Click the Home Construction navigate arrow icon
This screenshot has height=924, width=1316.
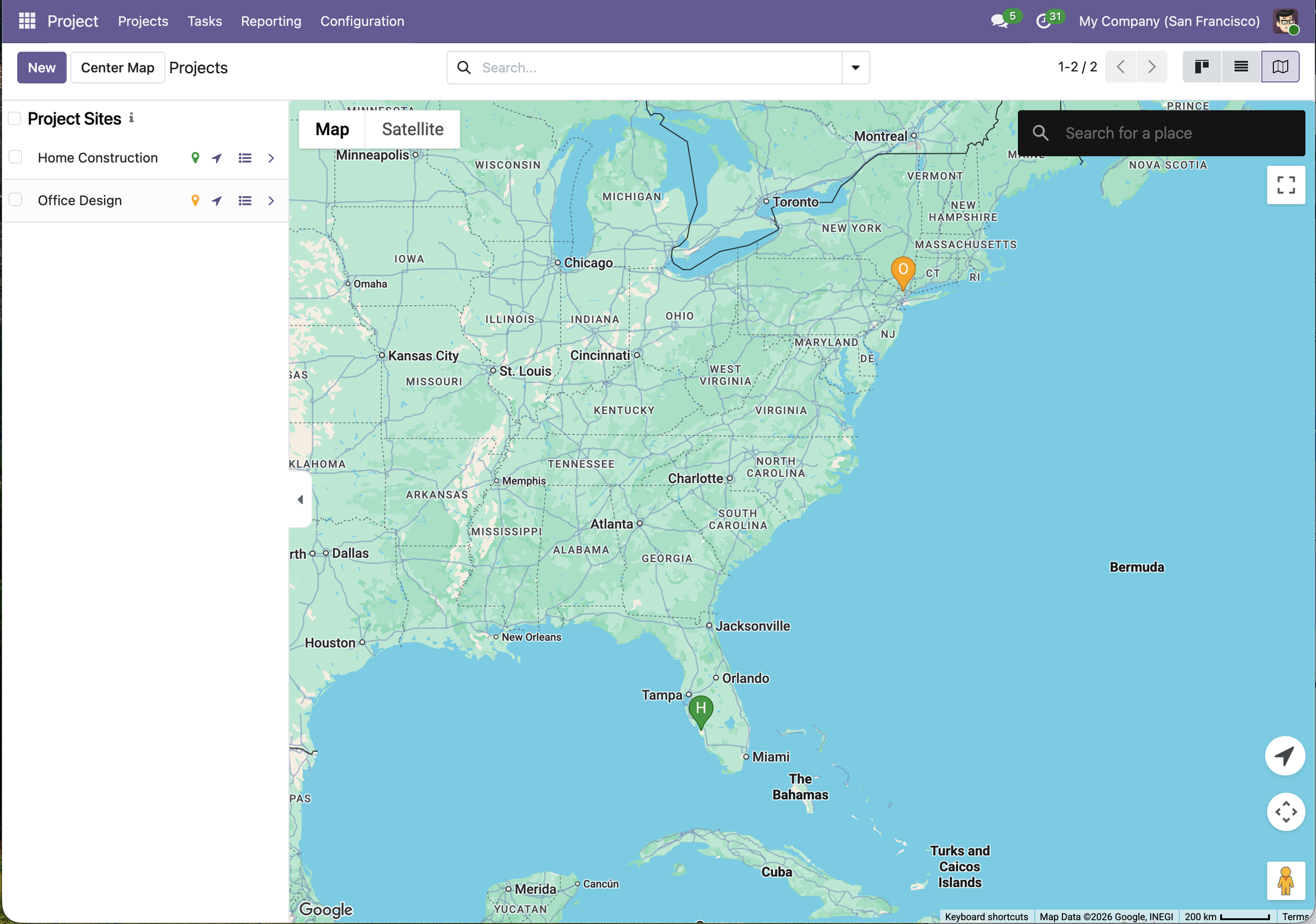click(217, 158)
